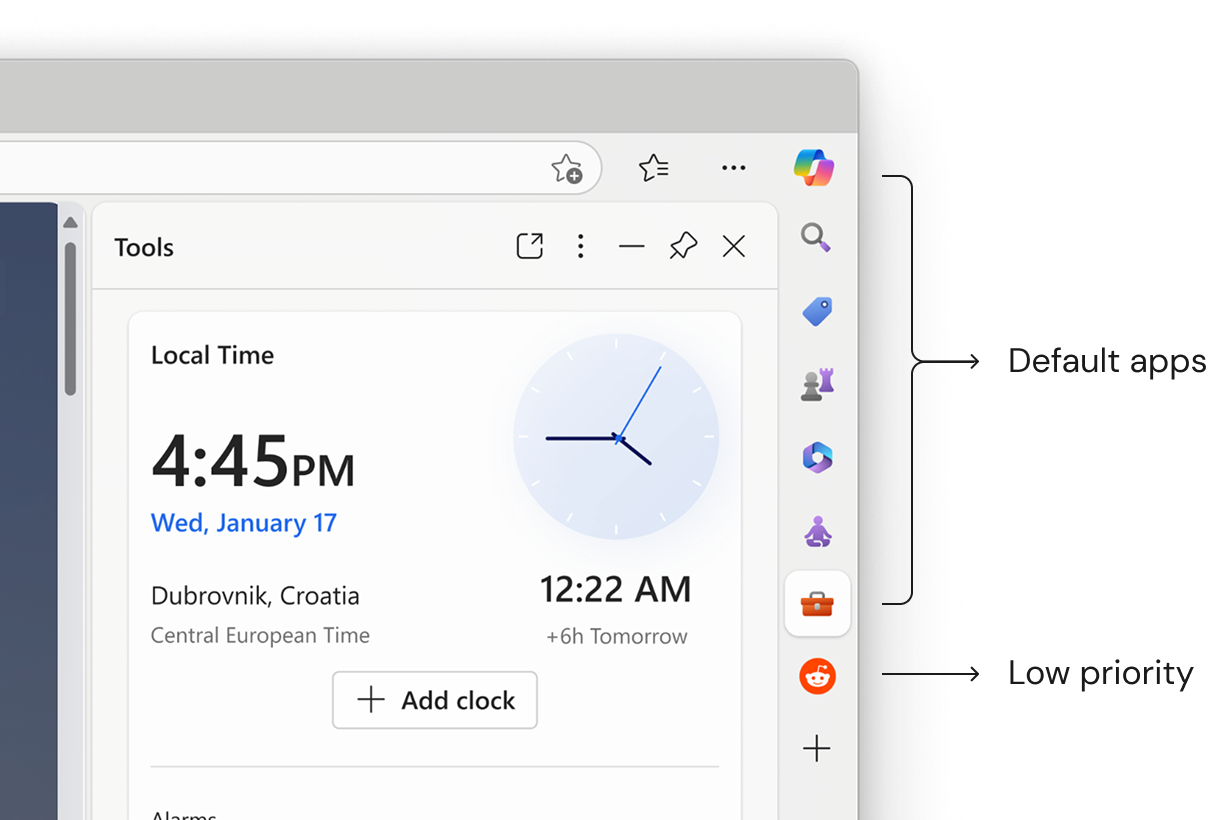Open the Microsoft 365 sidebar icon
This screenshot has height=820, width=1226.
point(817,458)
